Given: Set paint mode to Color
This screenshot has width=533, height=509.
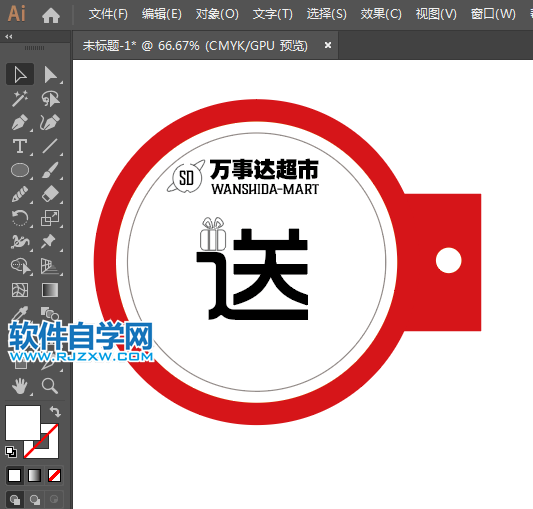Looking at the screenshot, I should point(14,475).
